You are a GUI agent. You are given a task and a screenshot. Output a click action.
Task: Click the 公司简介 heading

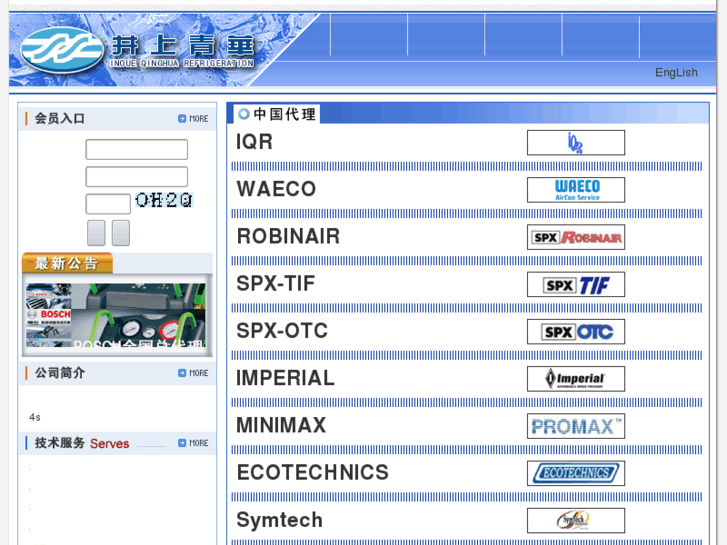pos(59,373)
